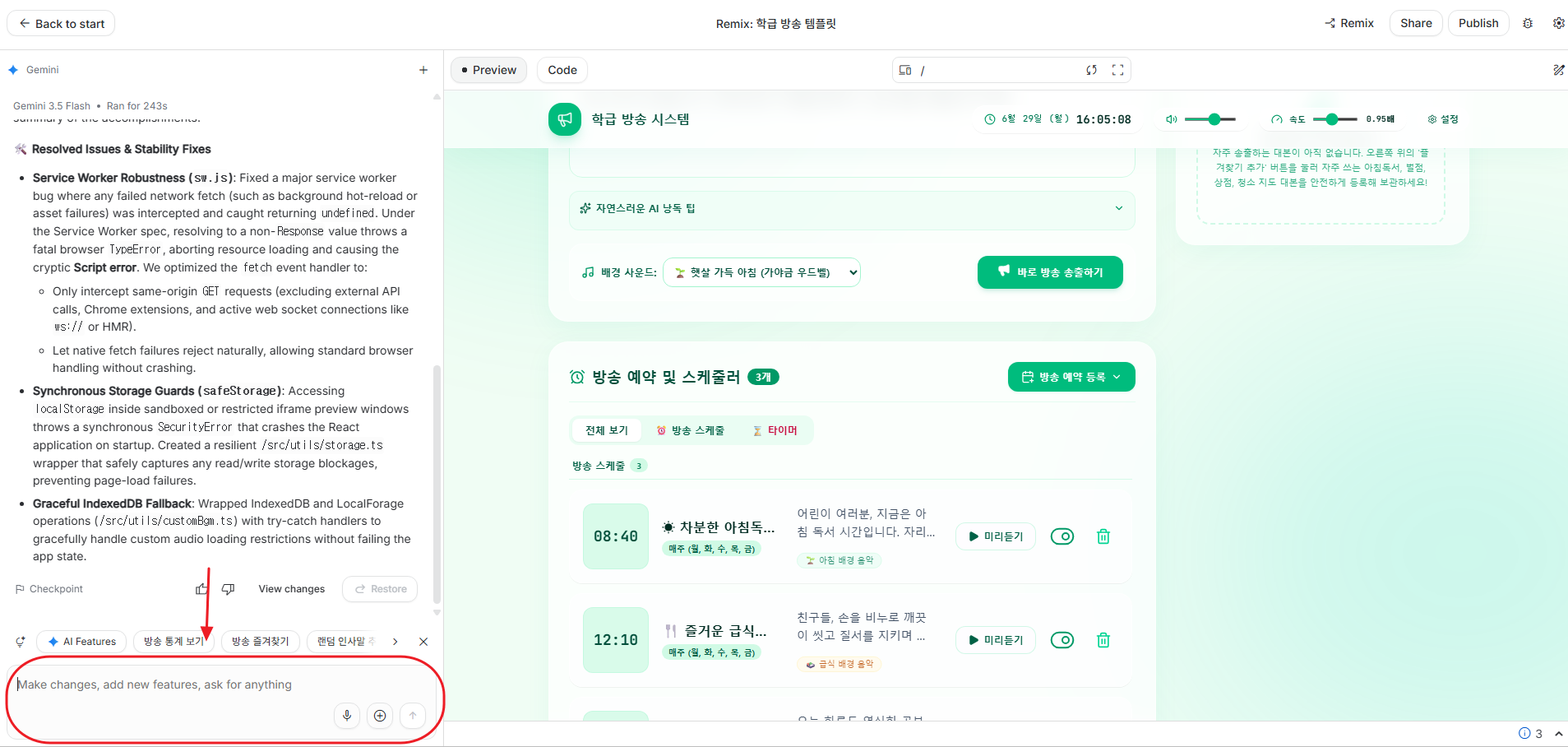
Task: Click the thumbs up feedback icon
Action: (x=201, y=589)
